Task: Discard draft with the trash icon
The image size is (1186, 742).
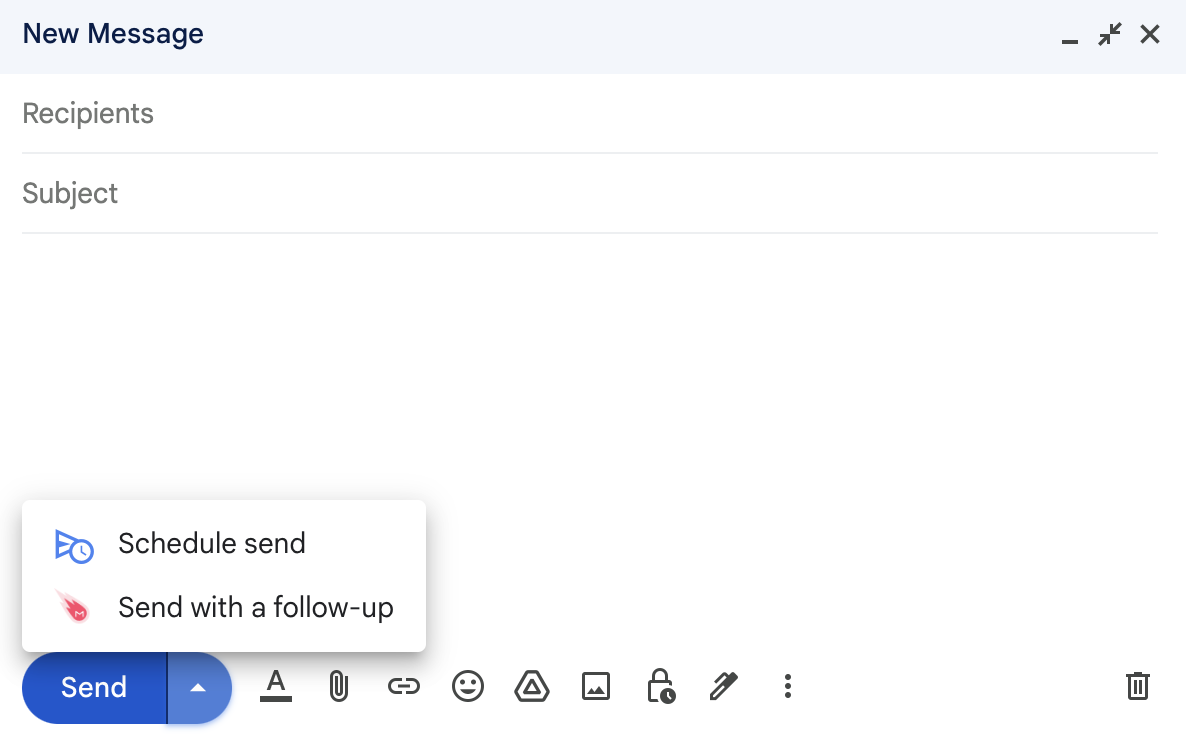Action: tap(1137, 686)
